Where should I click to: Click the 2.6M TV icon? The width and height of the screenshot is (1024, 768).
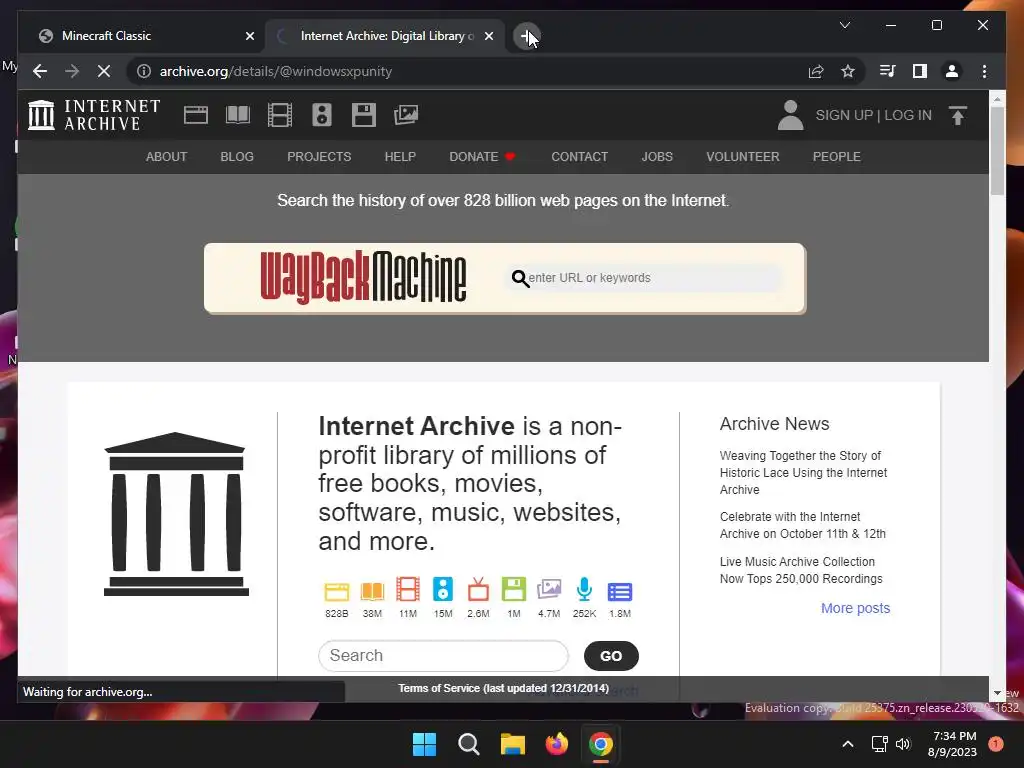[478, 589]
